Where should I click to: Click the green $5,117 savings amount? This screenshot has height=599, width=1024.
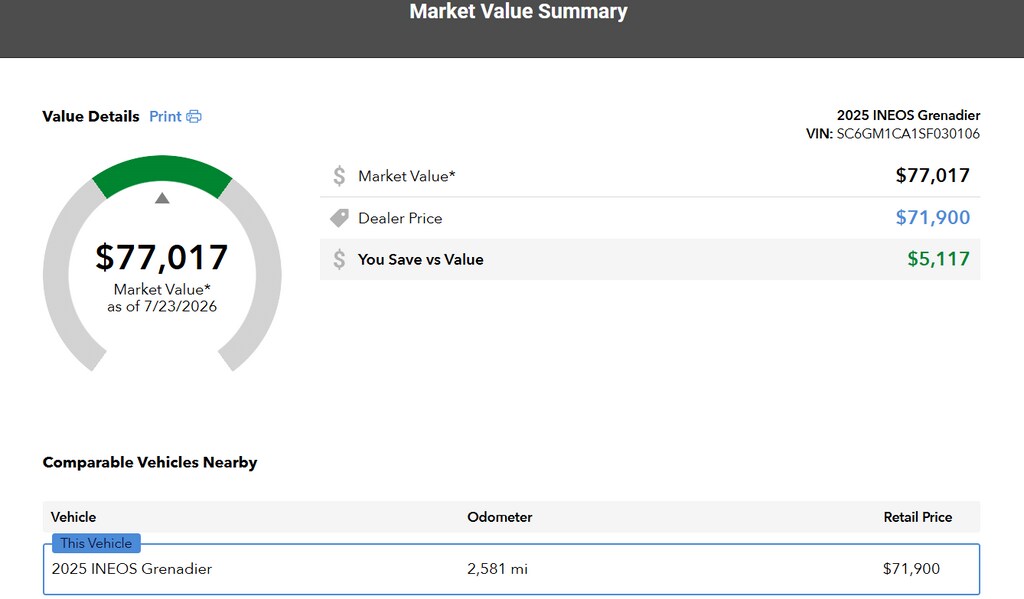tap(938, 259)
